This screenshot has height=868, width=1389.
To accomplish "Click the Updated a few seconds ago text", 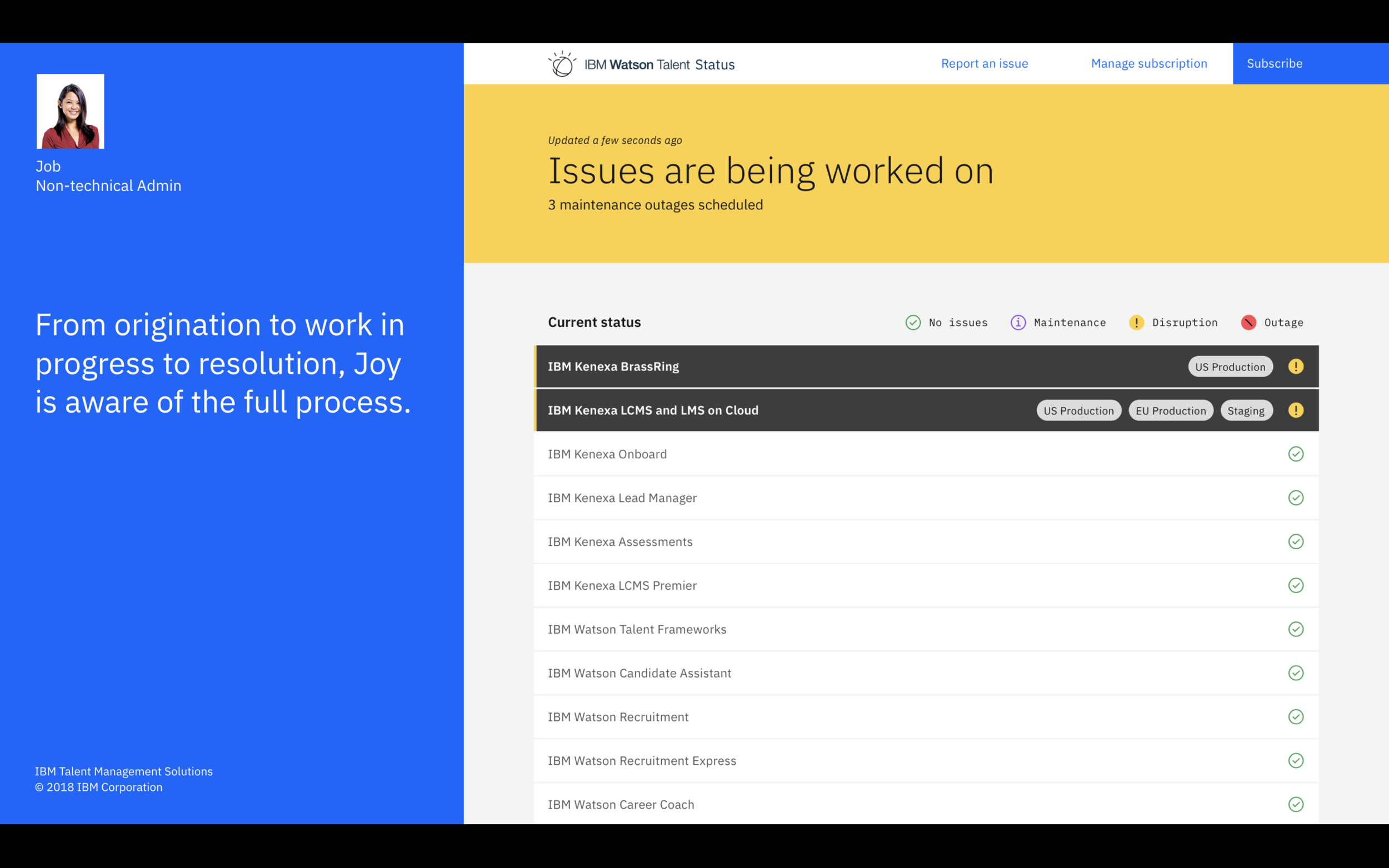I will pyautogui.click(x=615, y=140).
